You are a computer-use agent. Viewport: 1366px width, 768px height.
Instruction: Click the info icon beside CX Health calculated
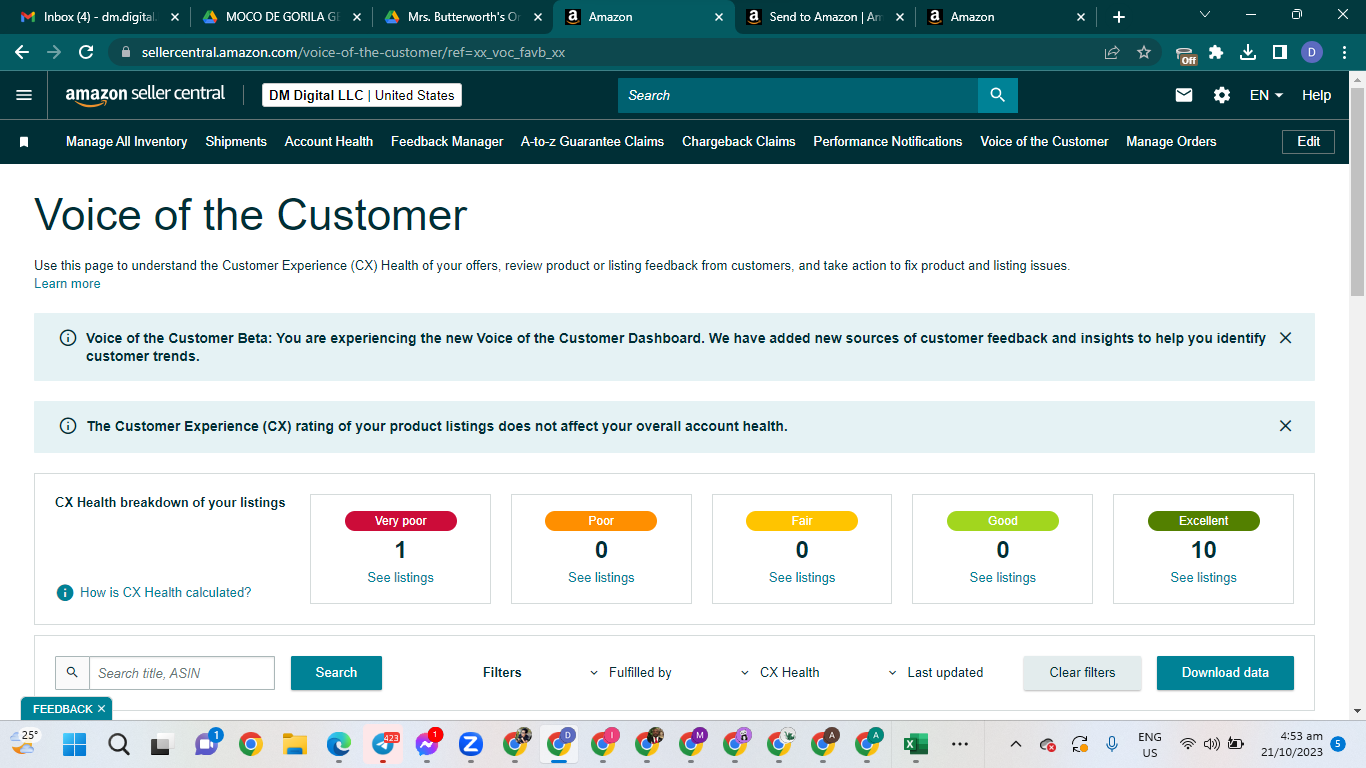(x=65, y=593)
